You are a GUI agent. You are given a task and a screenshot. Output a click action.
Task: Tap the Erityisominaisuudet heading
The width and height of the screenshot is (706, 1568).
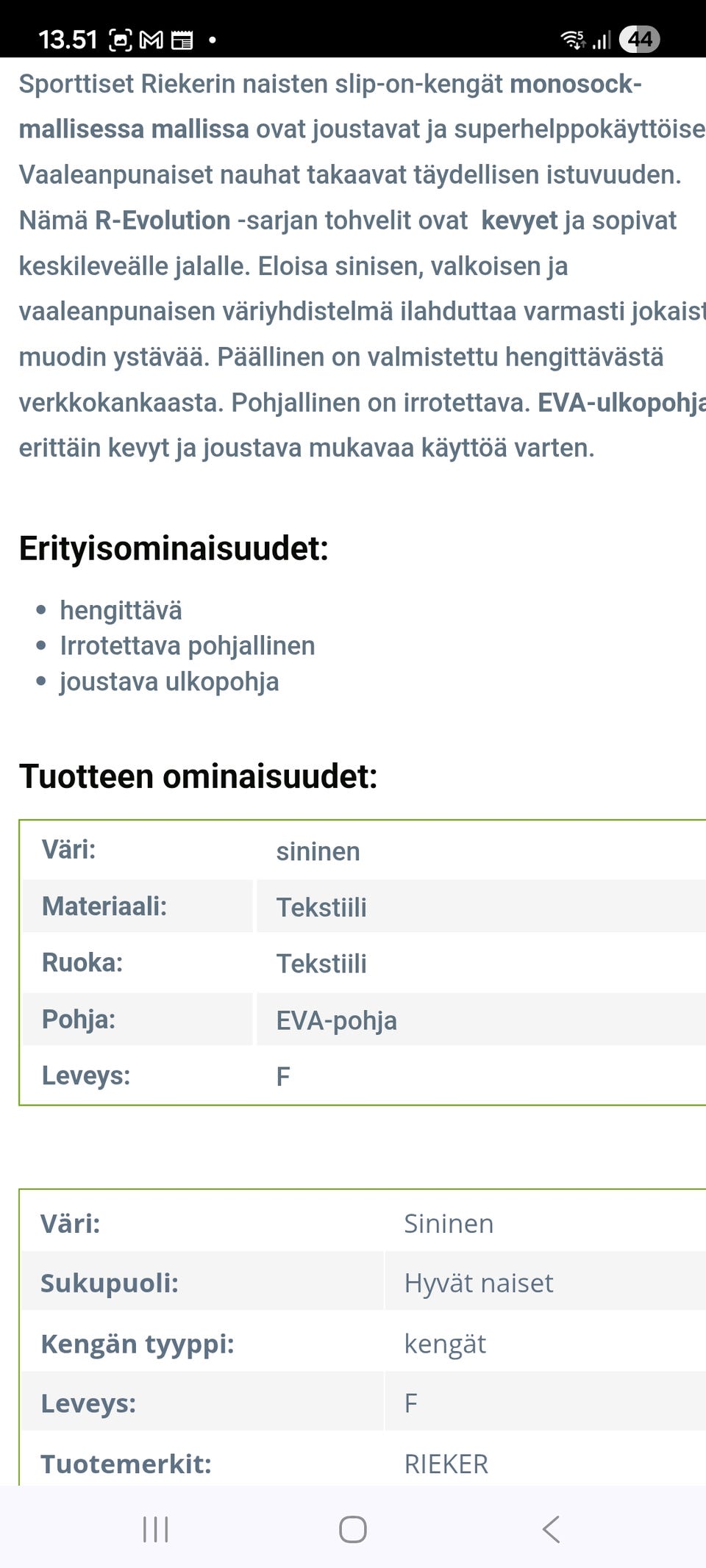coord(174,548)
